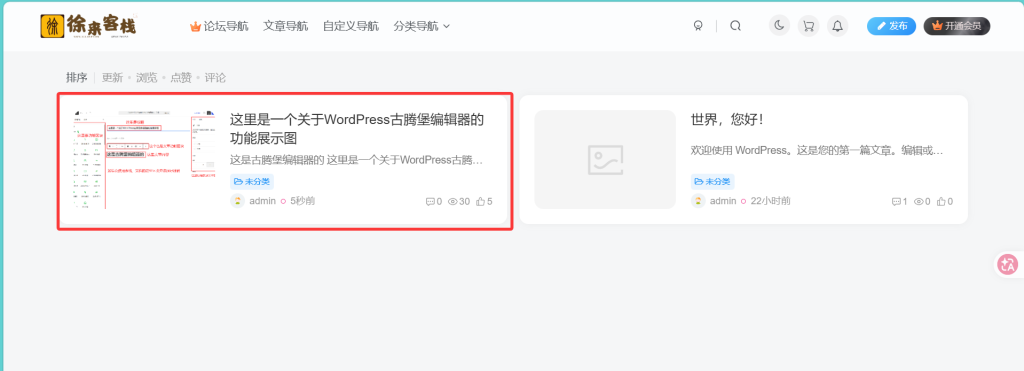Open the search magnifier icon
The width and height of the screenshot is (1024, 371).
(x=735, y=26)
